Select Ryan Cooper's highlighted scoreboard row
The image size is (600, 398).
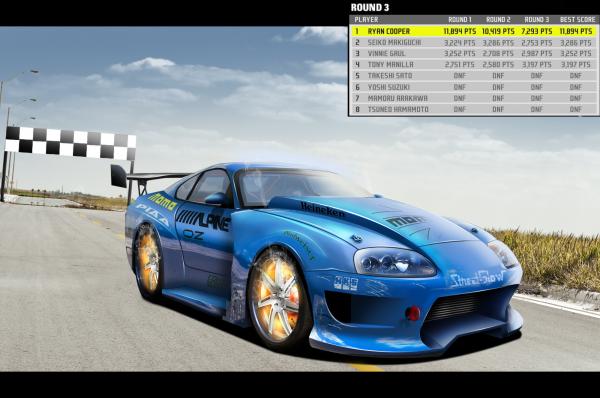474,31
